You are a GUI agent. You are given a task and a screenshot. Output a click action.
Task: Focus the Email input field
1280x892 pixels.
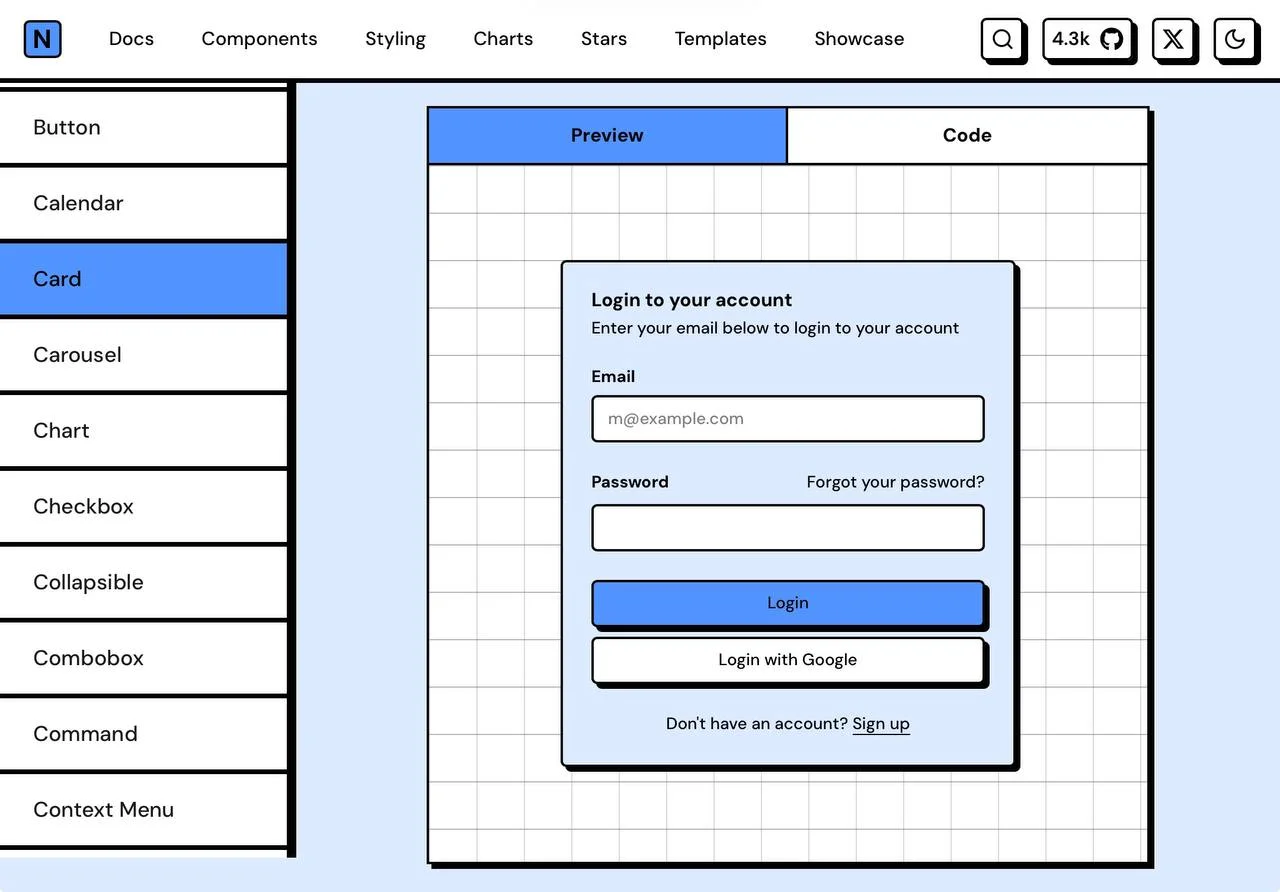click(788, 419)
